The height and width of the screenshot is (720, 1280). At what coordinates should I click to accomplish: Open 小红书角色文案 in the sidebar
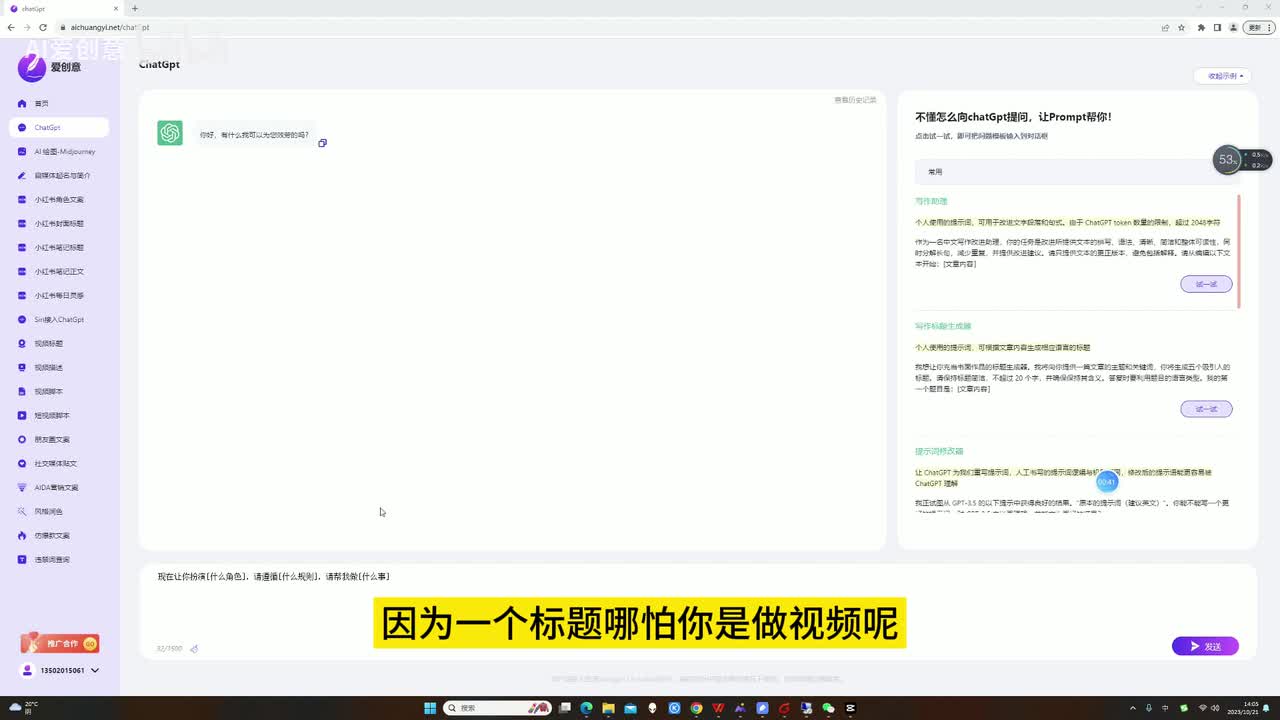(58, 200)
